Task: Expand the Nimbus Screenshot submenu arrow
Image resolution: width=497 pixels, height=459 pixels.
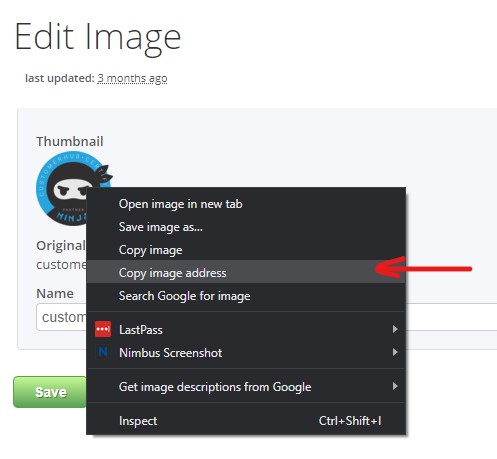Action: click(395, 352)
